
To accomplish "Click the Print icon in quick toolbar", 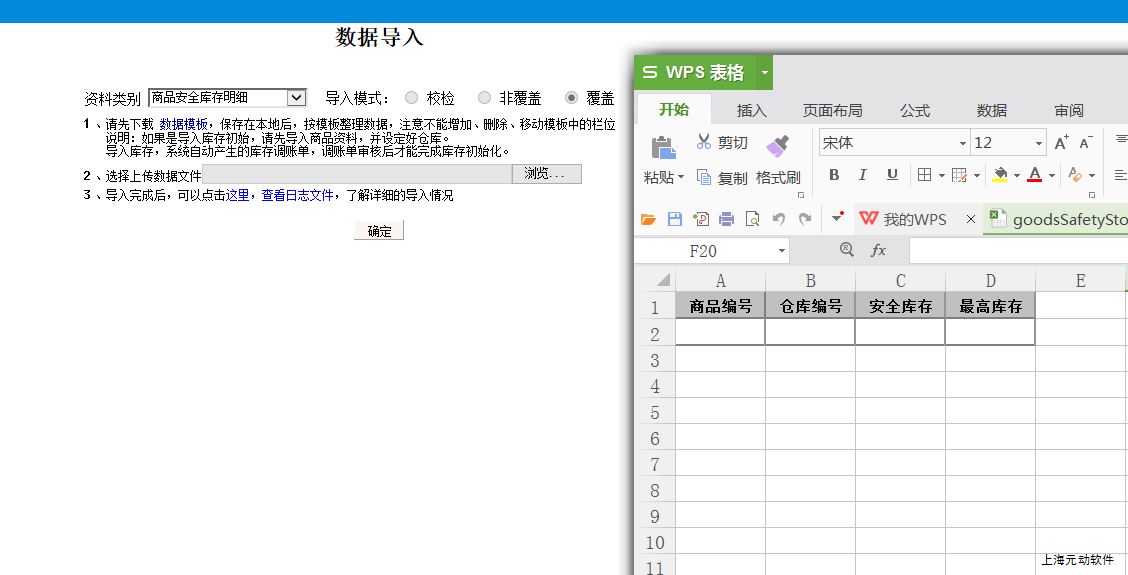I will point(727,219).
